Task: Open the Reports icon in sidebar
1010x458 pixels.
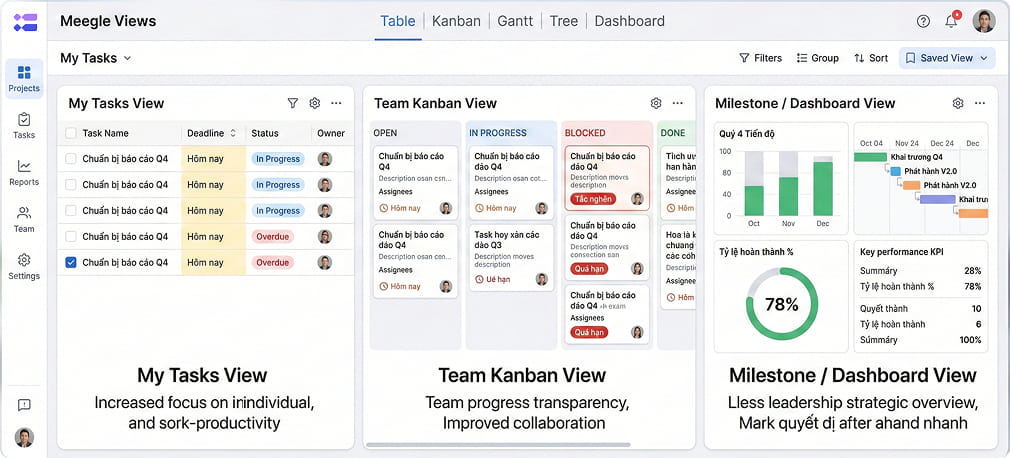Action: [x=24, y=172]
